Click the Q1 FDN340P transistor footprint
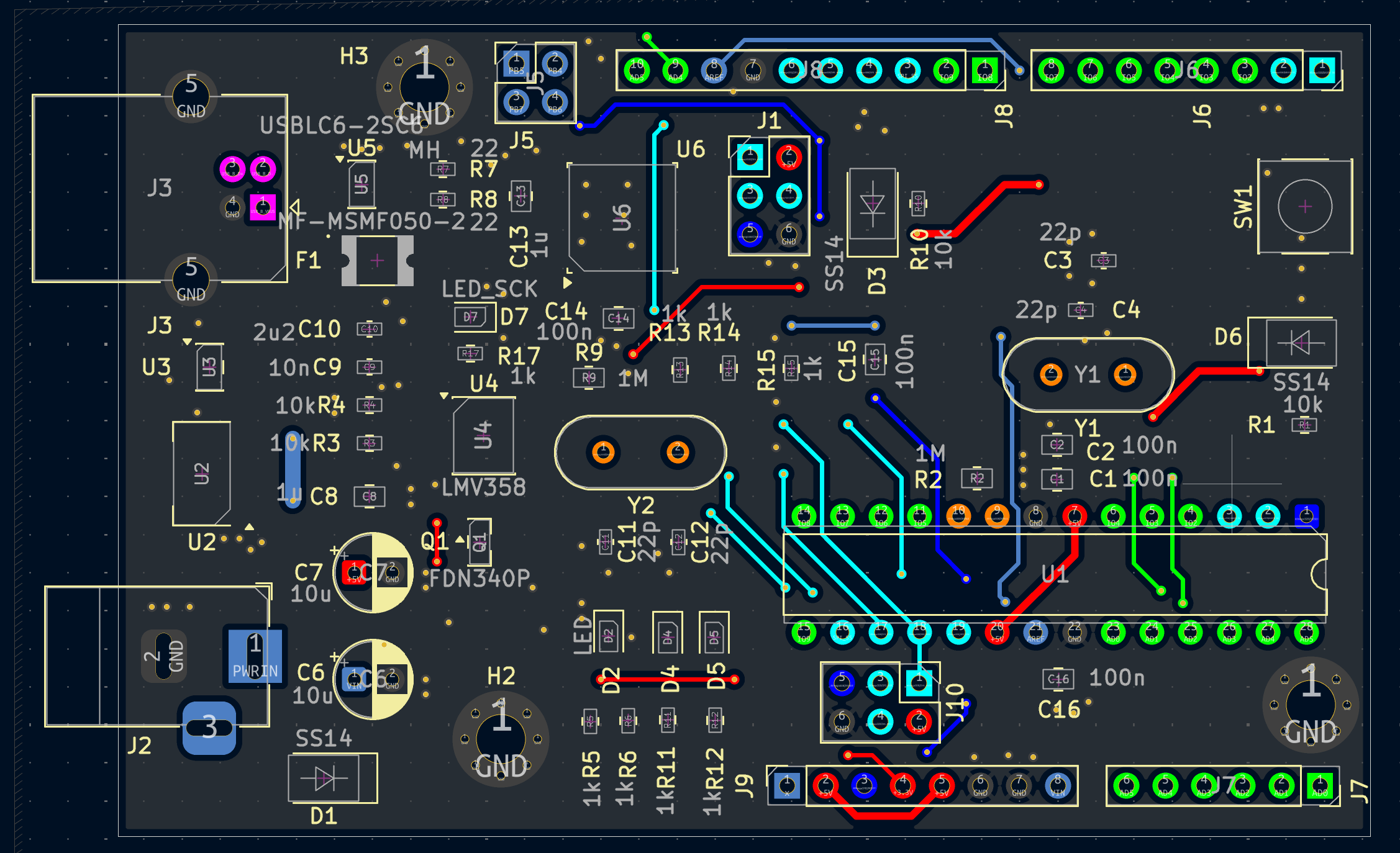This screenshot has height=853, width=1400. [479, 542]
